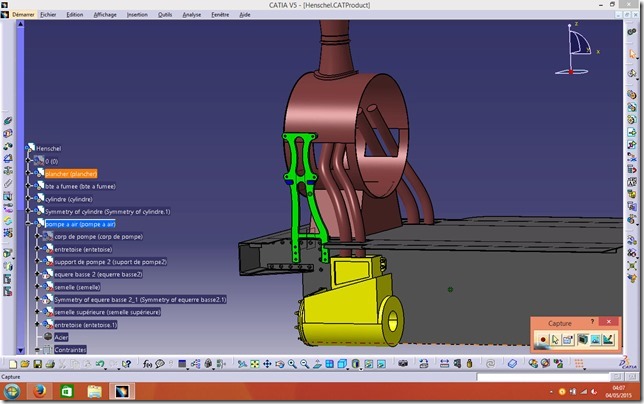Create a new document with the New icon
This screenshot has height=404, width=644.
(13, 364)
